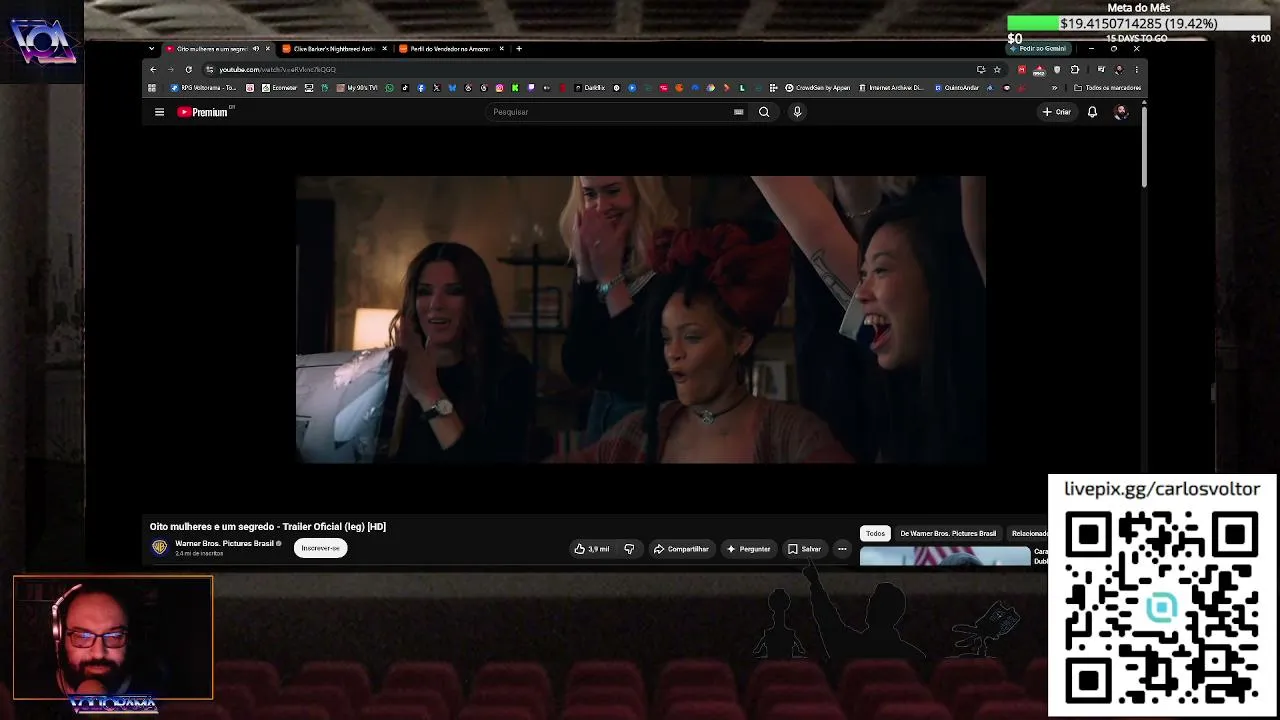This screenshot has height=720, width=1280.
Task: Go forward in browser history
Action: point(171,69)
